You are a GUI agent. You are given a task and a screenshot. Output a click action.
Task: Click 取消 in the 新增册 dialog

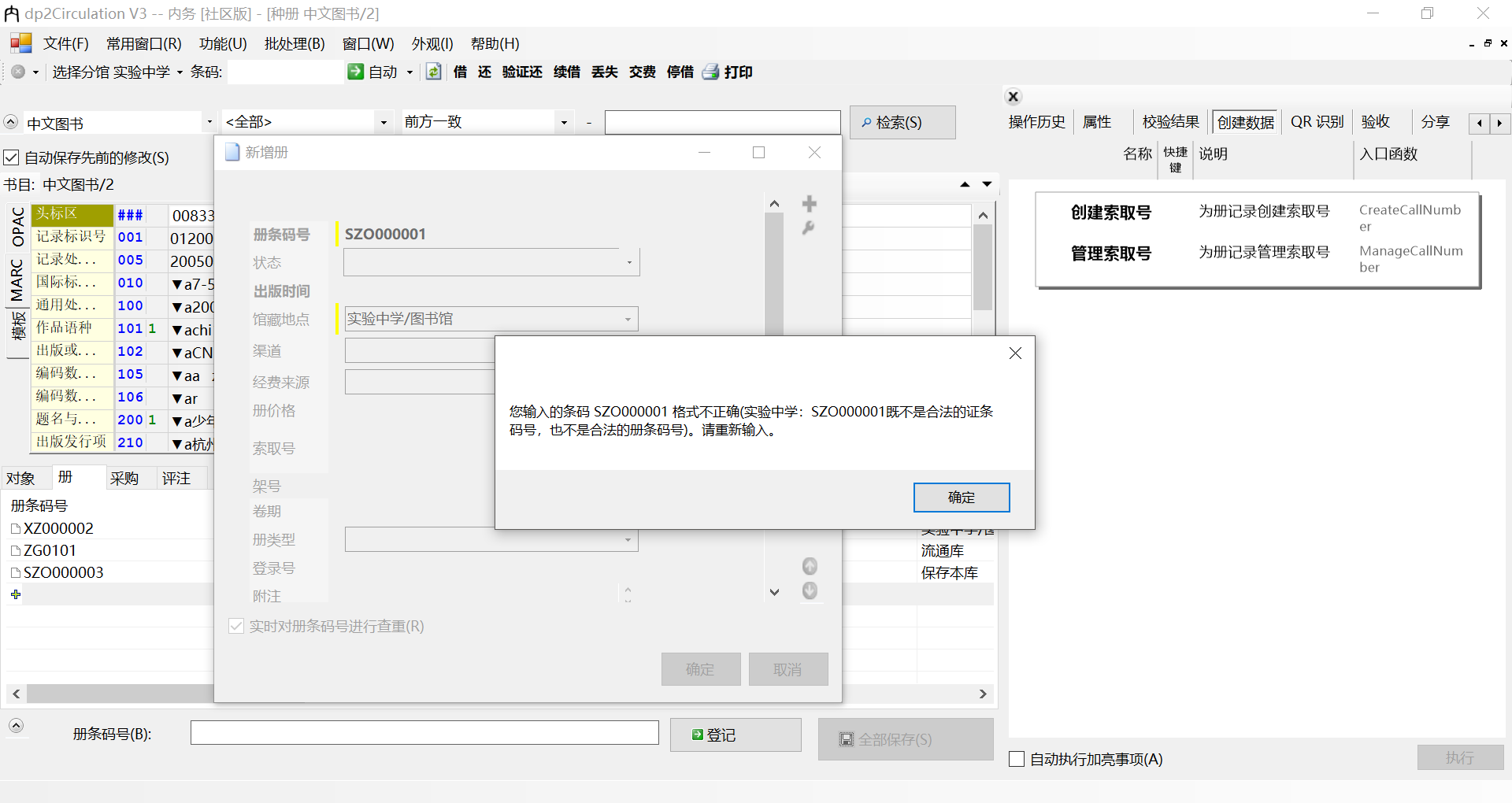(x=787, y=669)
